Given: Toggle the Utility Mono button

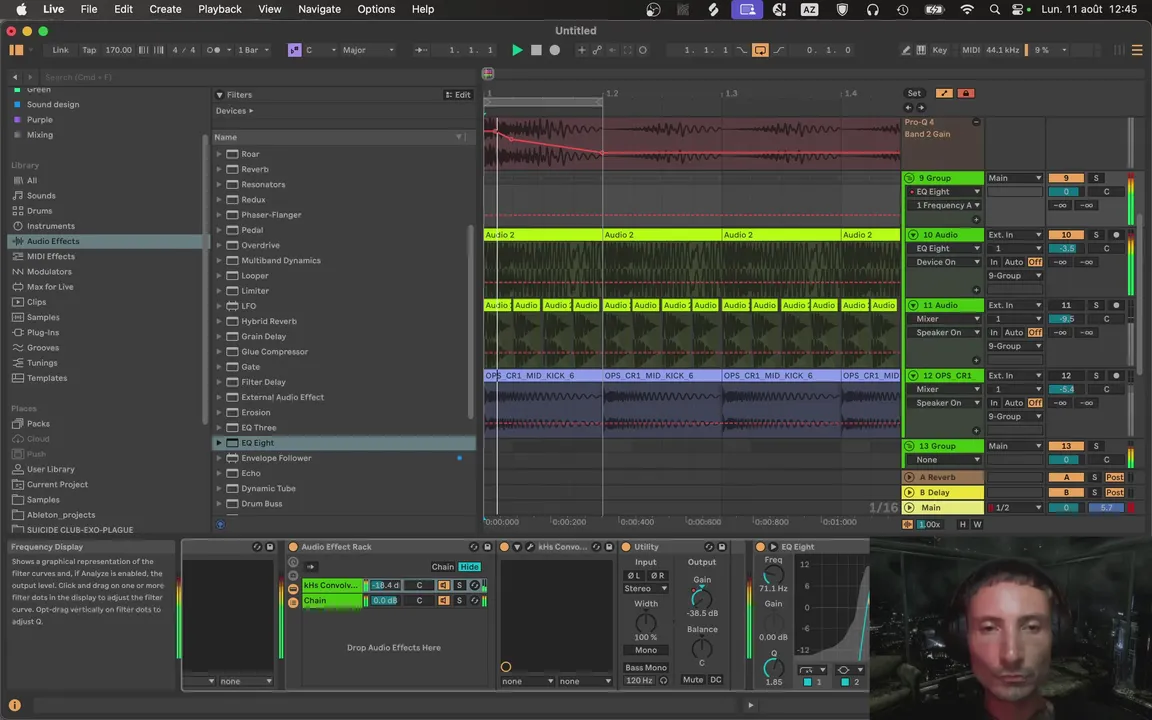Looking at the screenshot, I should point(646,650).
